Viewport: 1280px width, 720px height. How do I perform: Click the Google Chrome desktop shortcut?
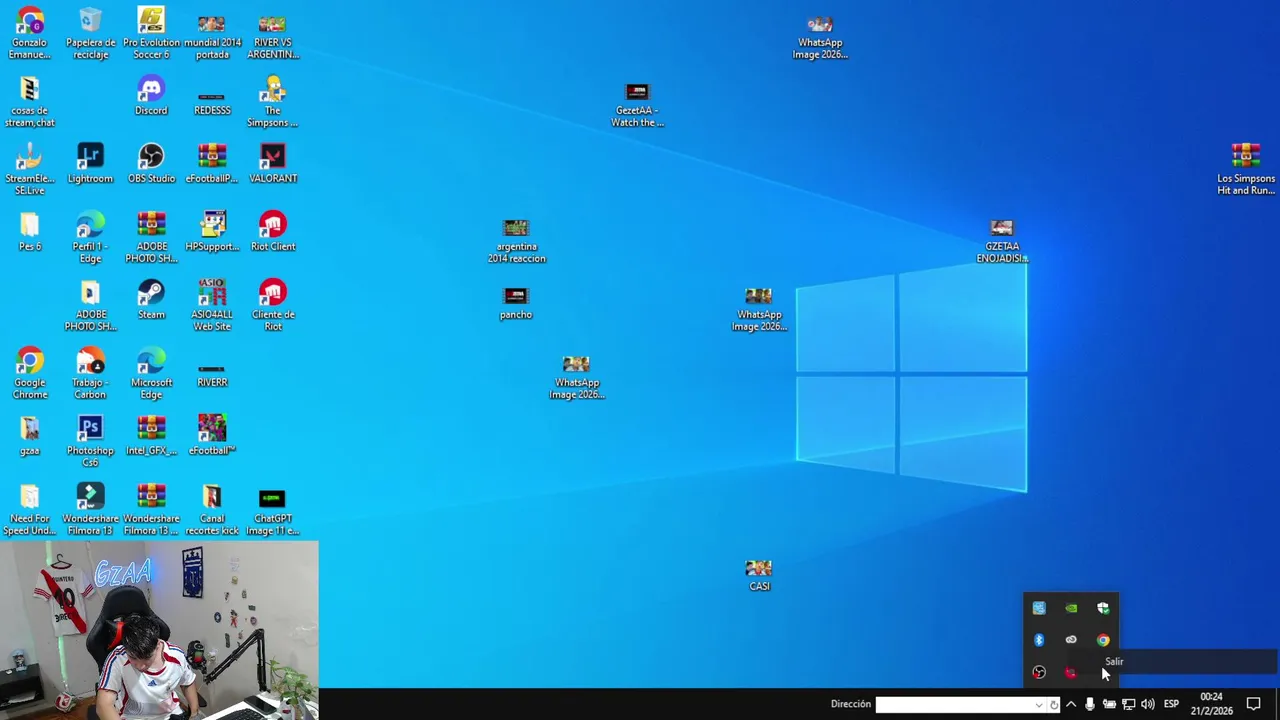click(30, 374)
